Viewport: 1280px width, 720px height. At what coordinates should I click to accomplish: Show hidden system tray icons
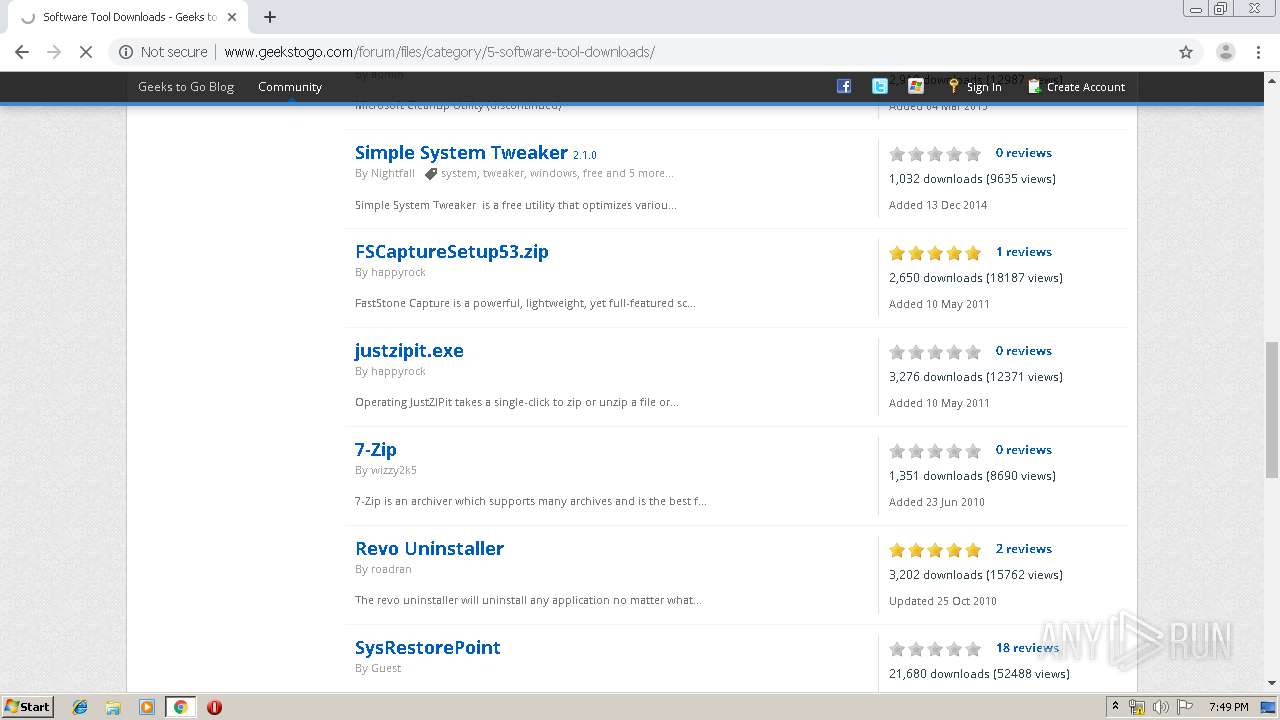pos(1115,707)
